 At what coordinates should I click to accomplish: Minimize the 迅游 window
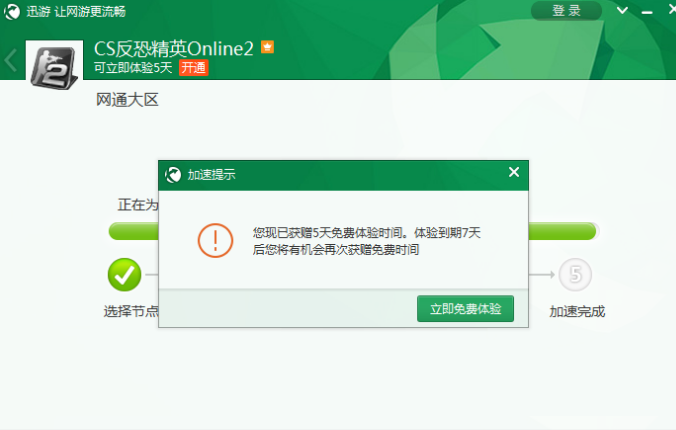(647, 12)
